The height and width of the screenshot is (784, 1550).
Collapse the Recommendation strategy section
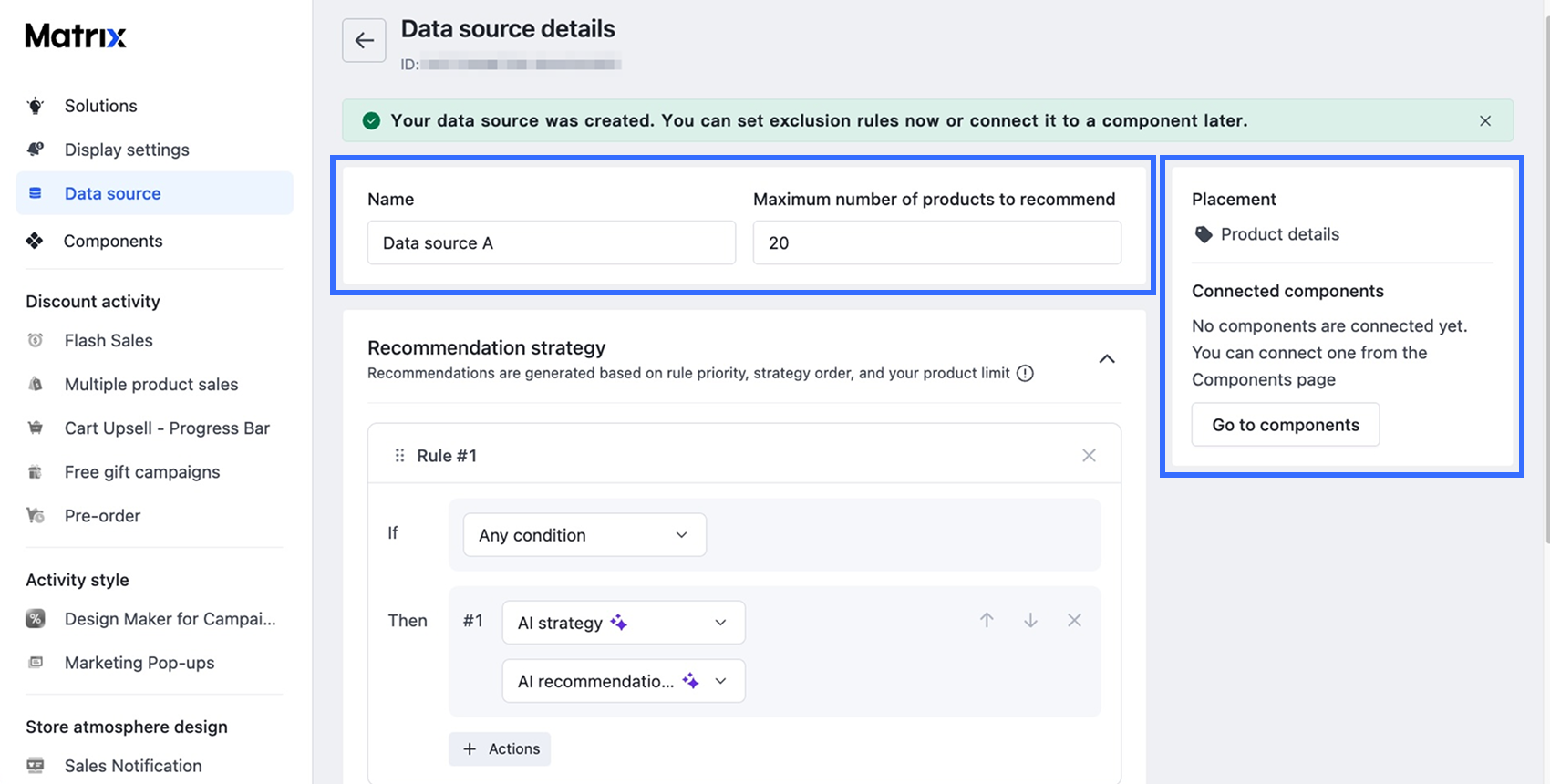coord(1107,359)
